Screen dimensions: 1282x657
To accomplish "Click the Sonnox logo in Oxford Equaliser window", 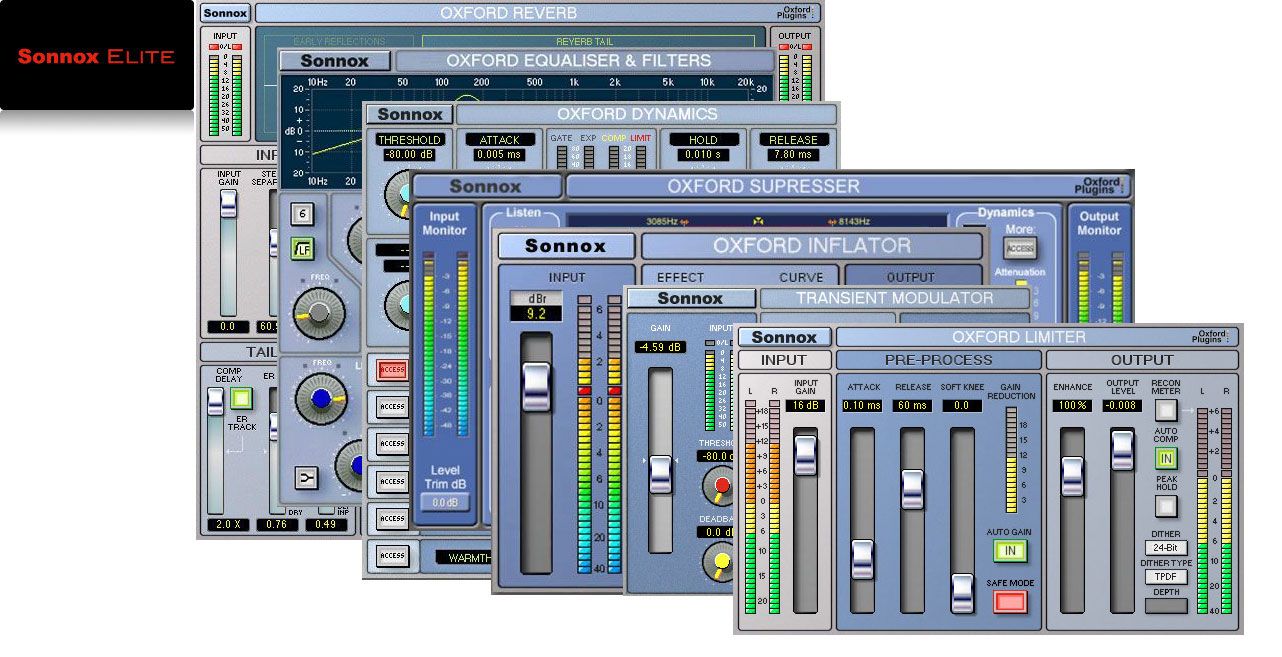I will pyautogui.click(x=336, y=61).
